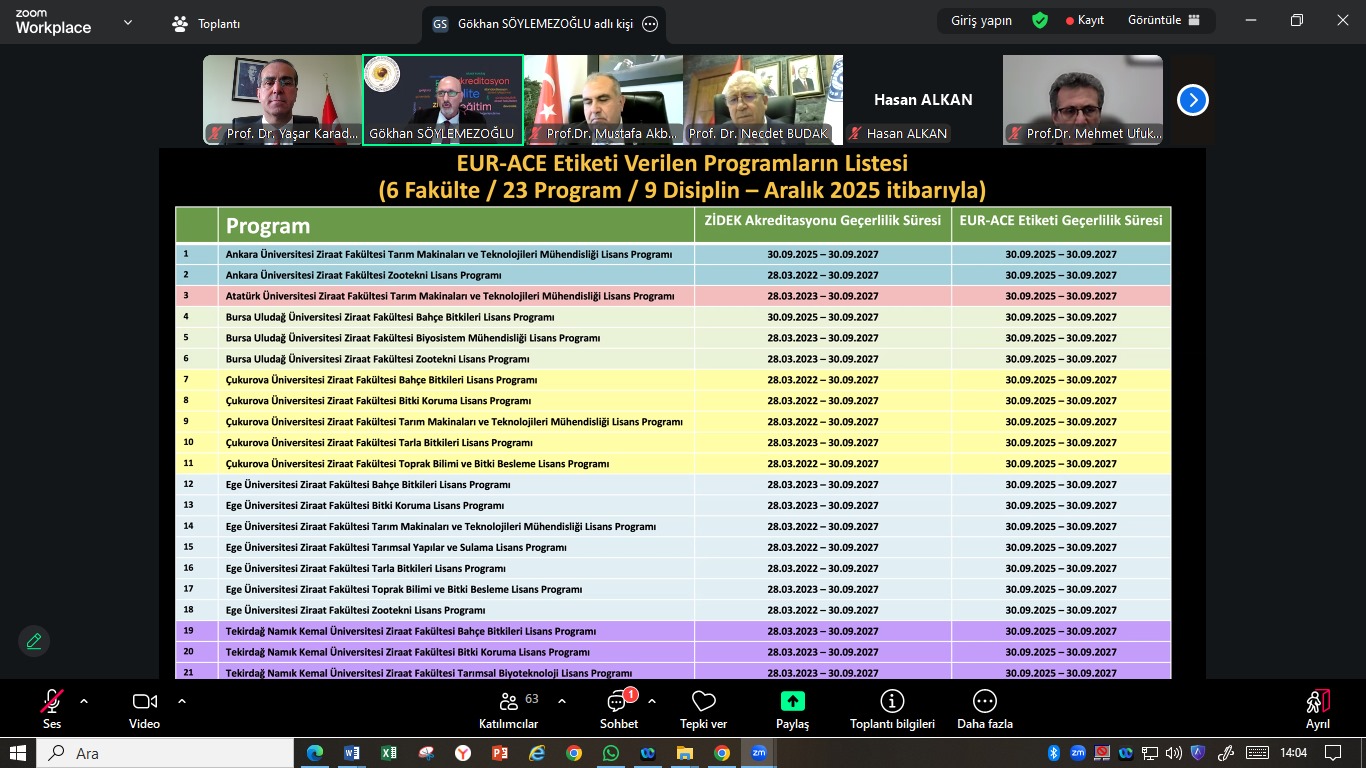1366x768 pixels.
Task: Expand audio options arrow beside Ses
Action: point(84,701)
